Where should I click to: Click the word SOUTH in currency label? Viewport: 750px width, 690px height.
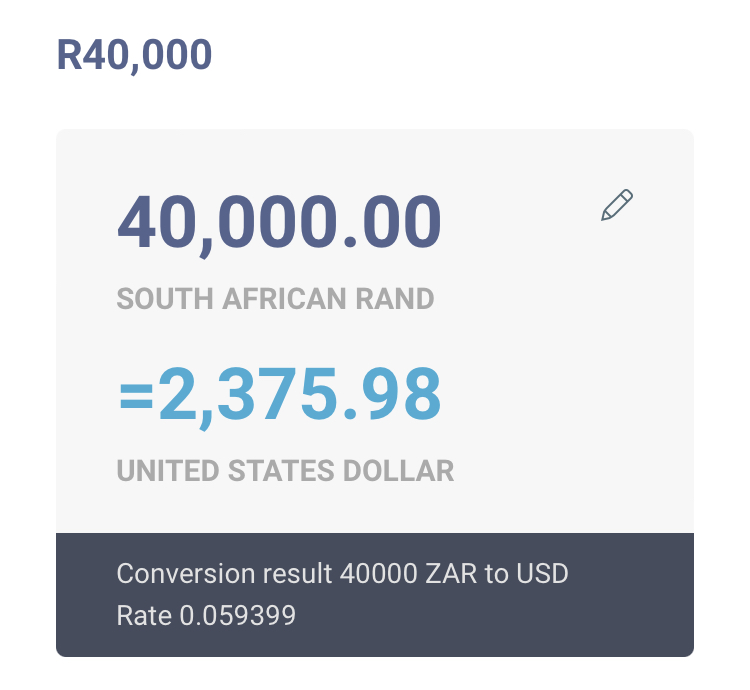[x=165, y=299]
